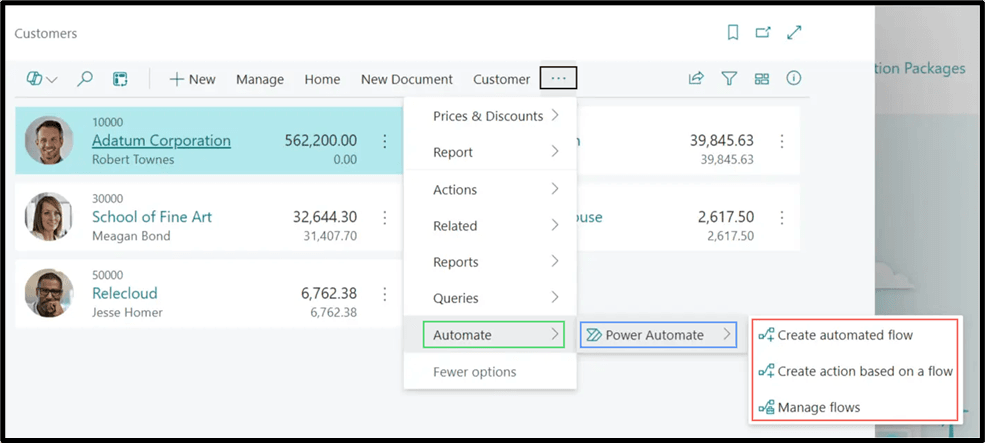The width and height of the screenshot is (985, 443).
Task: Click the analyze mode icon beside search
Action: pos(120,79)
